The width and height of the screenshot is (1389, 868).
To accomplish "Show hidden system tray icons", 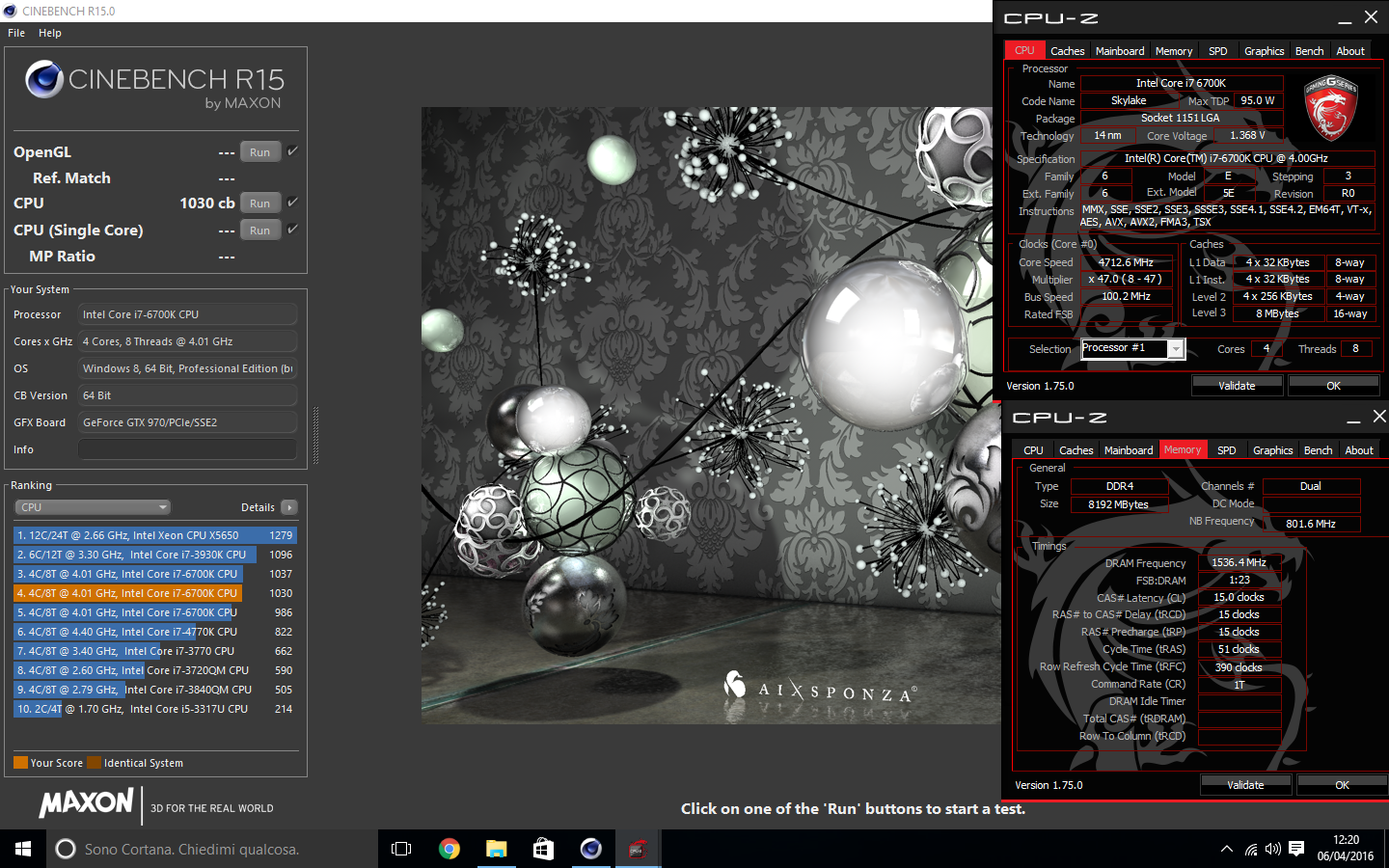I will coord(1226,850).
